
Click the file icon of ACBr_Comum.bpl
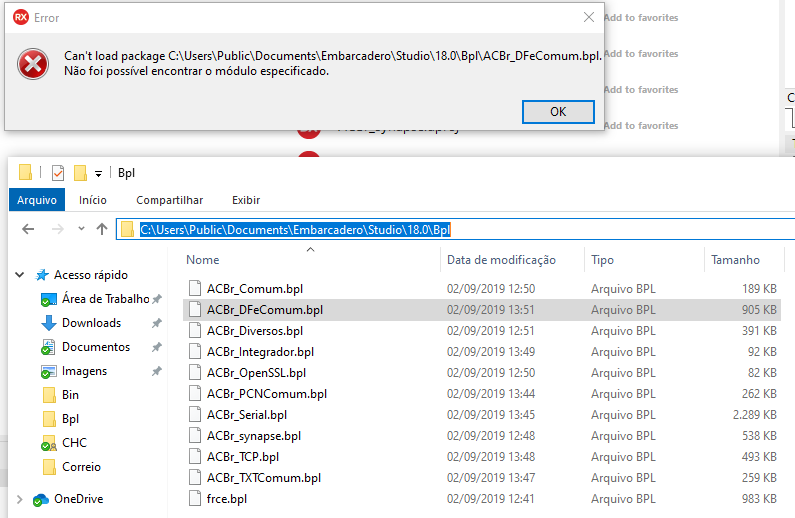point(195,288)
